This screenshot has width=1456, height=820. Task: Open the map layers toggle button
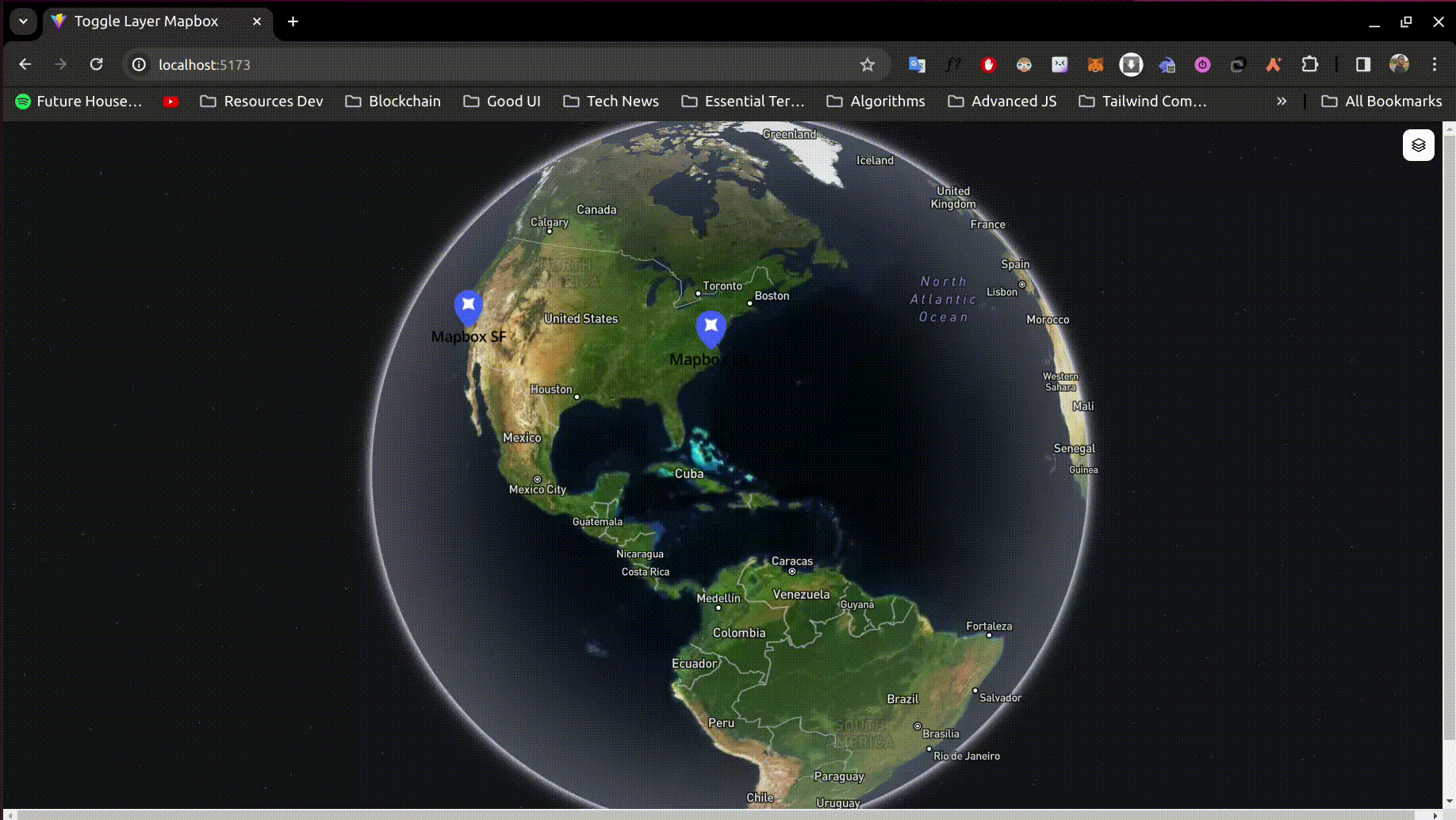1418,145
